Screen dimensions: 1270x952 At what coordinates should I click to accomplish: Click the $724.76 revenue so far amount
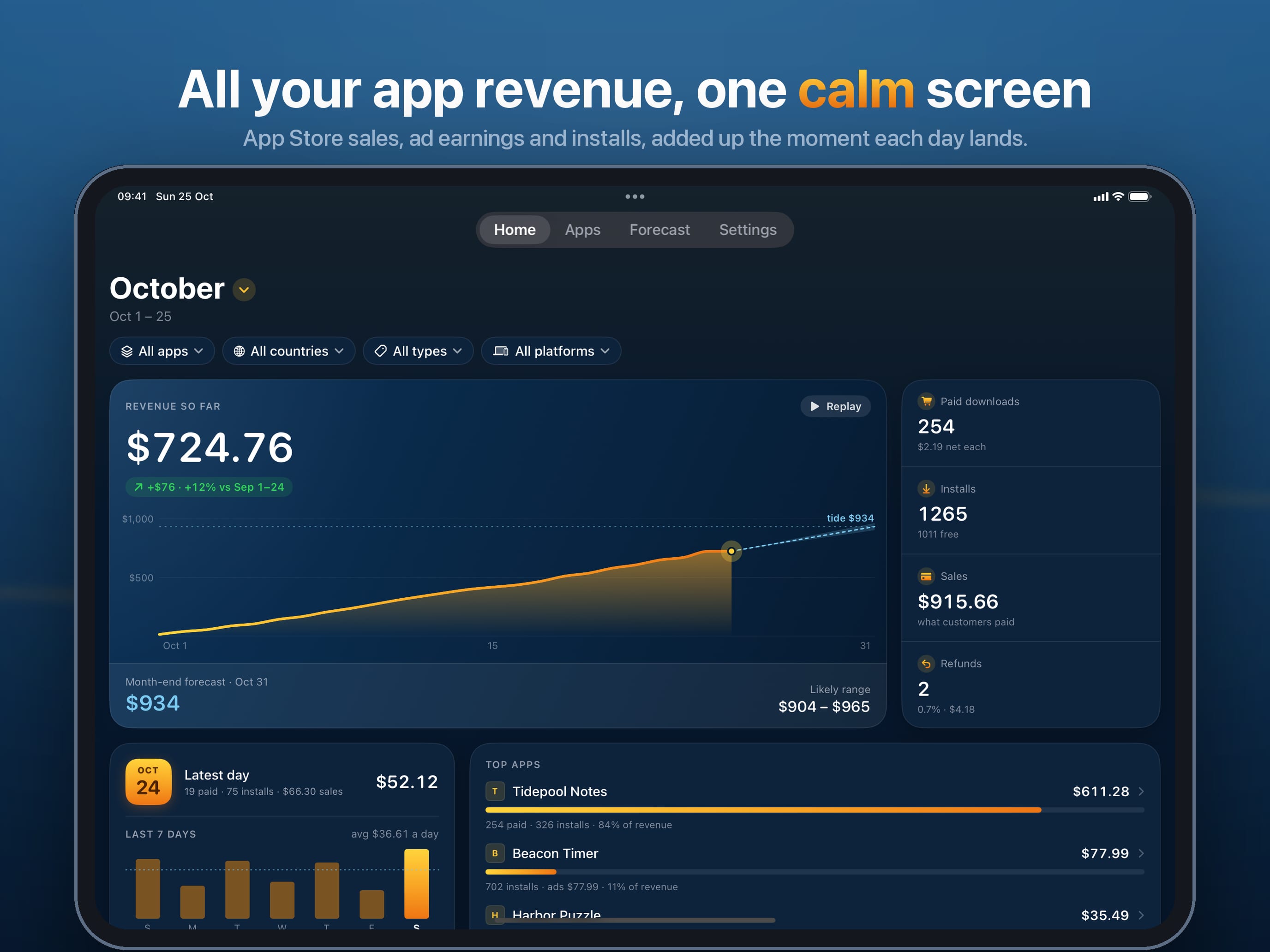pos(210,447)
